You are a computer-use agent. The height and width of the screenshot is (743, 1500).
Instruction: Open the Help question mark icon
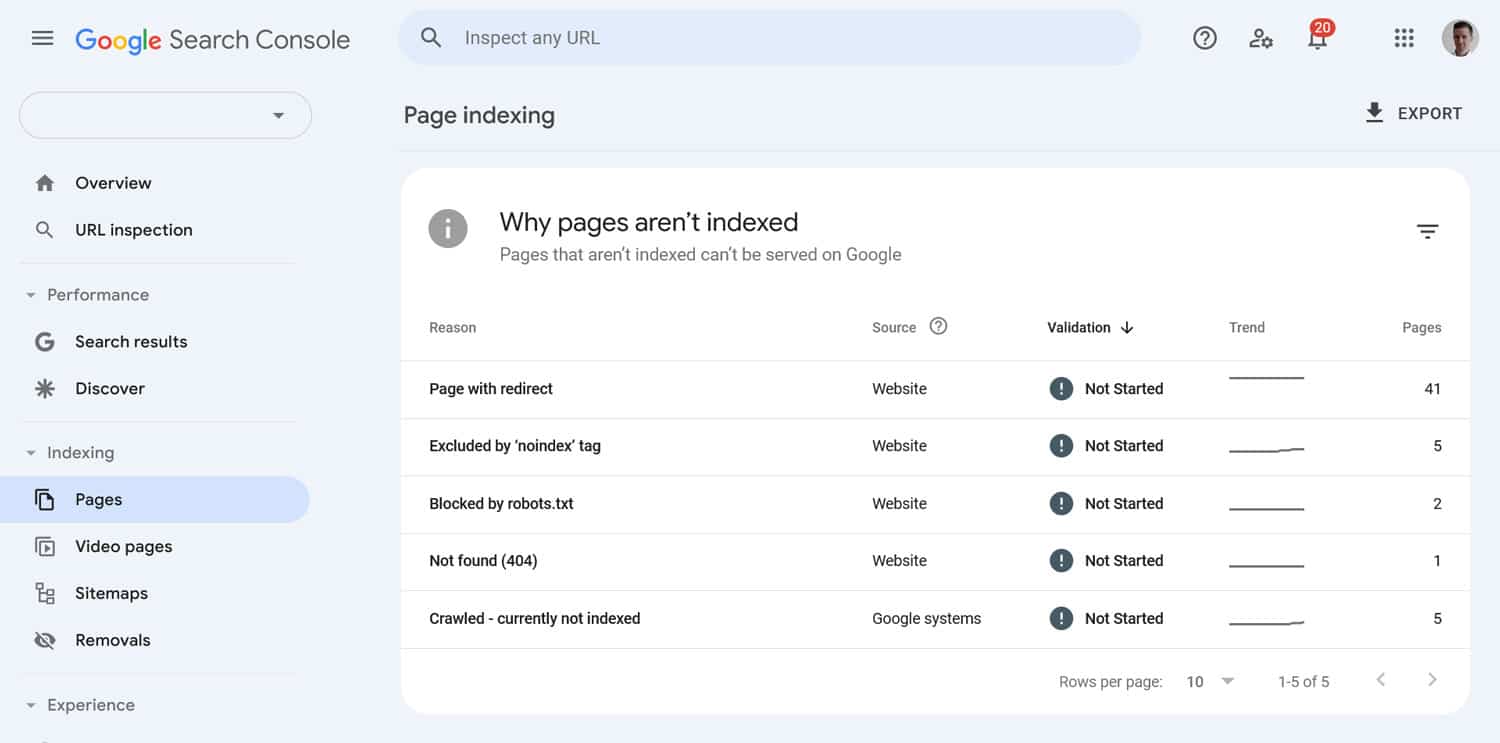[1204, 37]
